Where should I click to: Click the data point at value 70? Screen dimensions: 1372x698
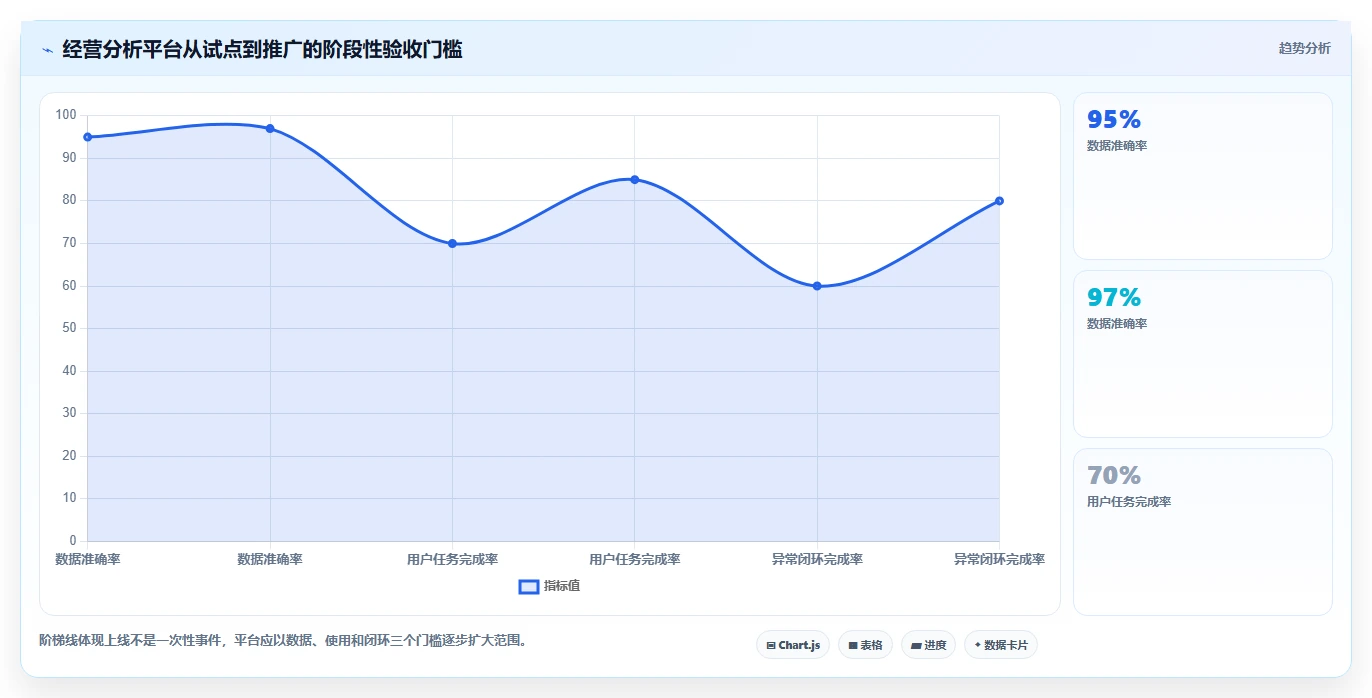click(x=452, y=243)
